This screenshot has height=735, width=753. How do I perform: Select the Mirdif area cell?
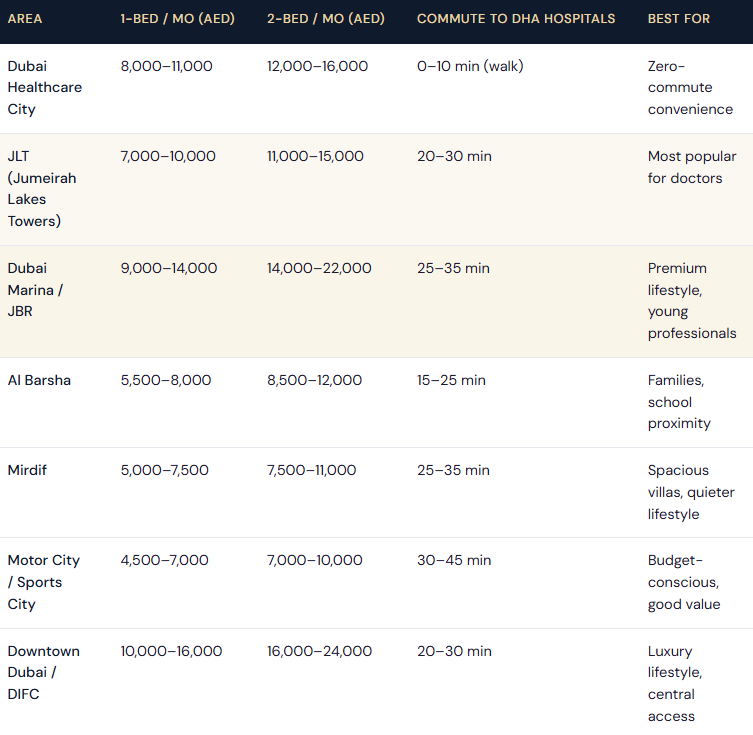pos(27,470)
